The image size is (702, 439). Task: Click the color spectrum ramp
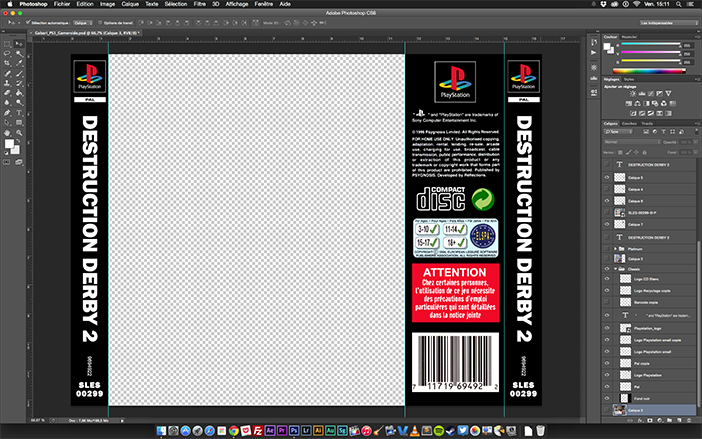click(649, 71)
